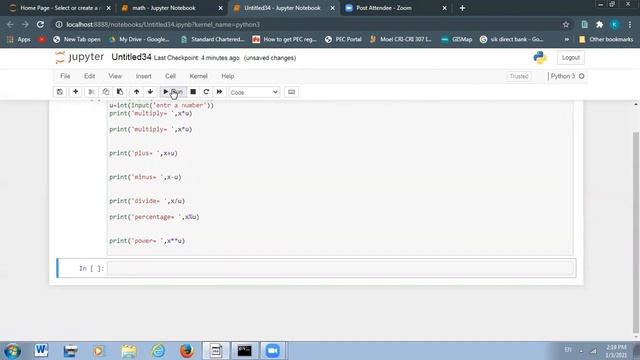
Task: Run the selected cell
Action: (x=172, y=92)
